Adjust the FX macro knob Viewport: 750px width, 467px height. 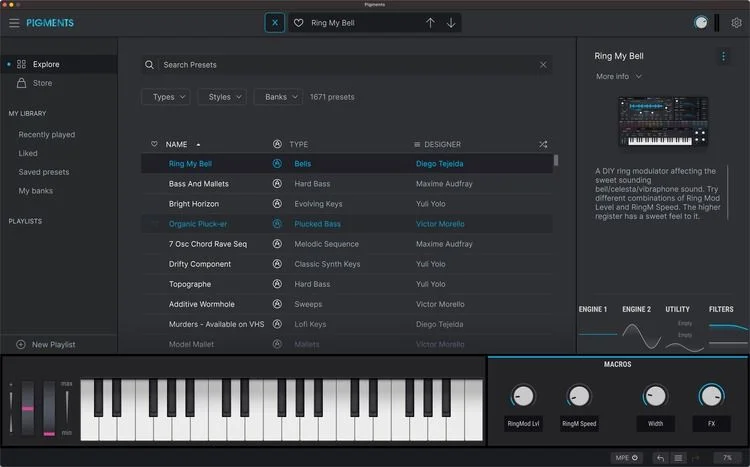coord(711,396)
